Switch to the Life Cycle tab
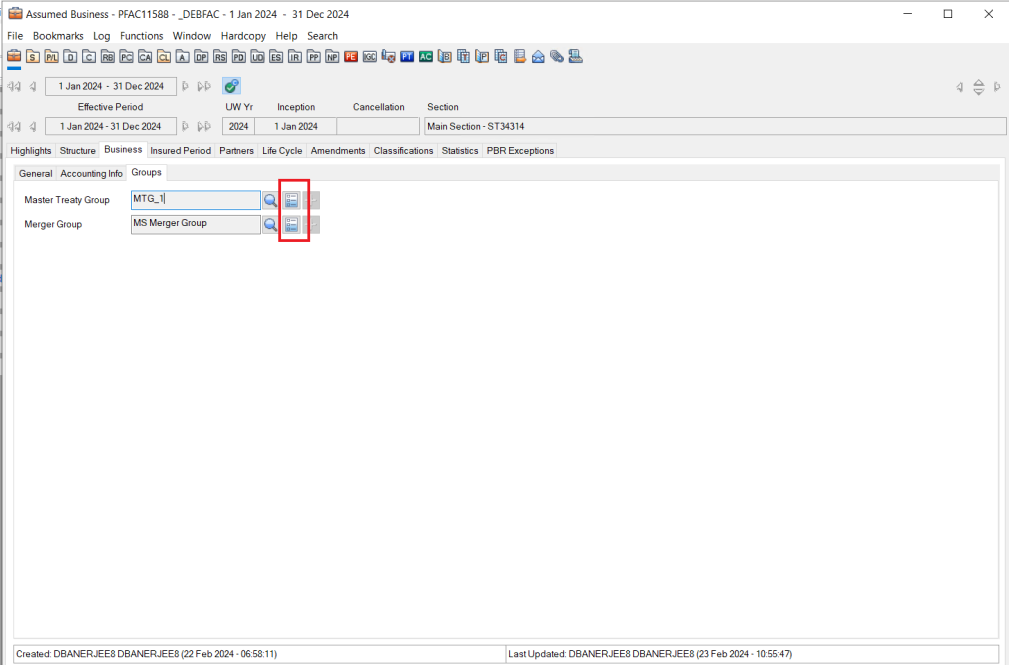Image resolution: width=1009 pixels, height=665 pixels. point(282,151)
